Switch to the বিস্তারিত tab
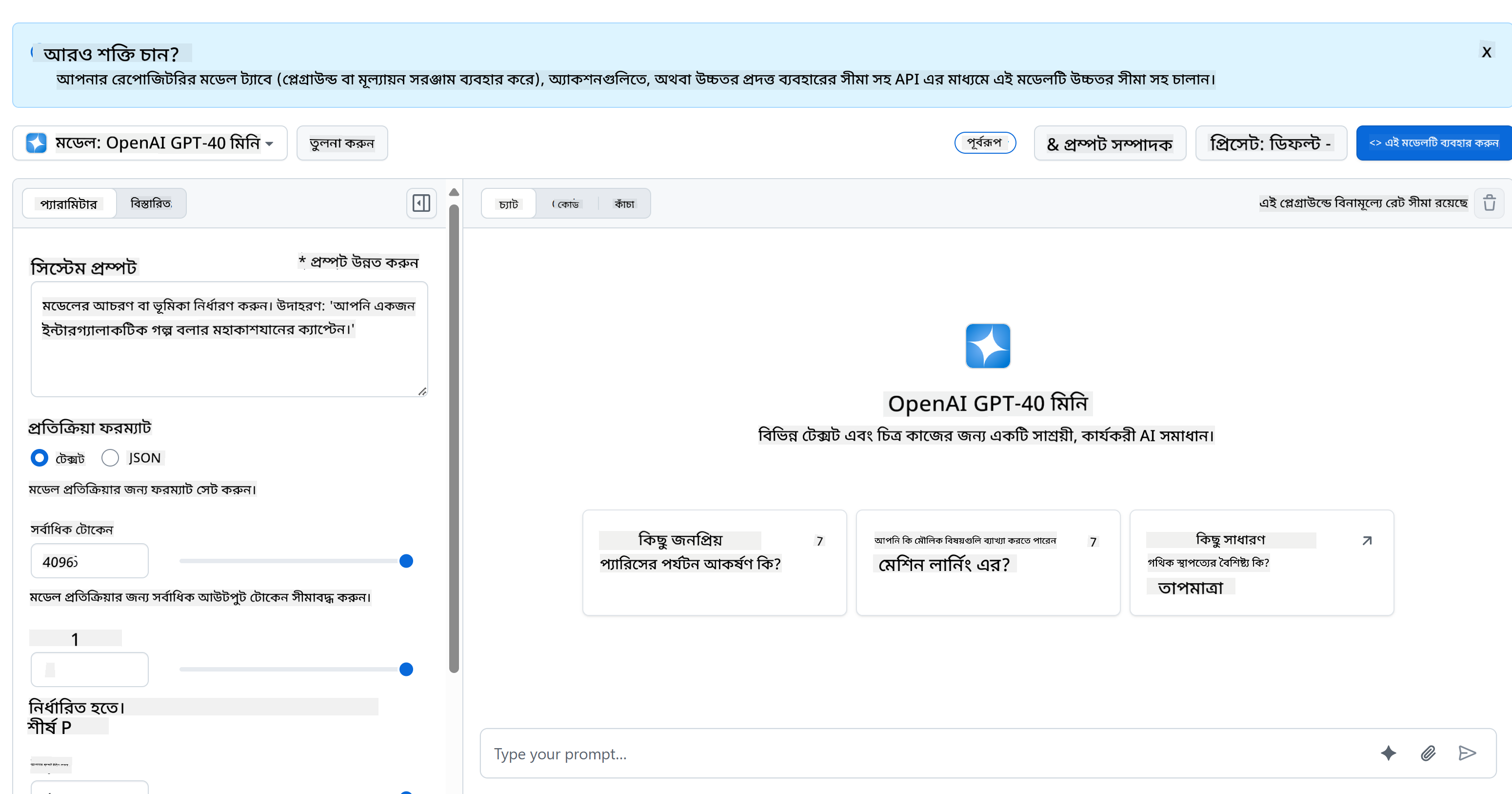This screenshot has width=1512, height=794. click(x=151, y=203)
